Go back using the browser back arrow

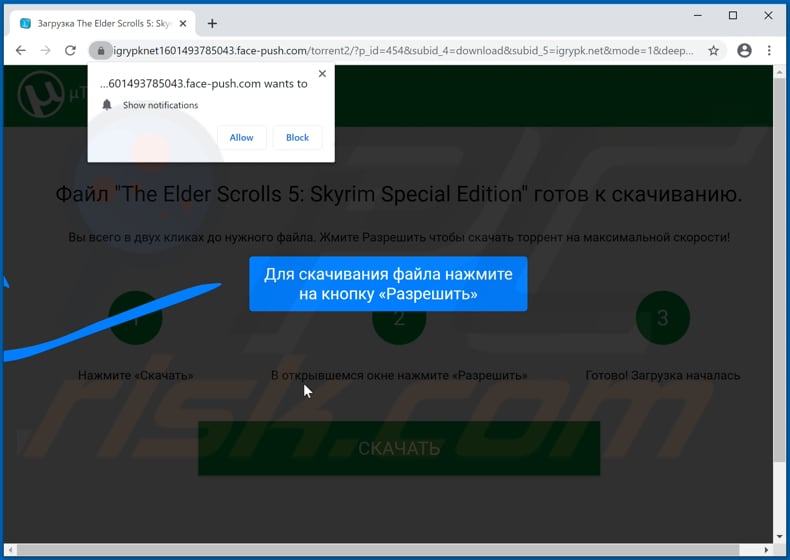point(21,50)
